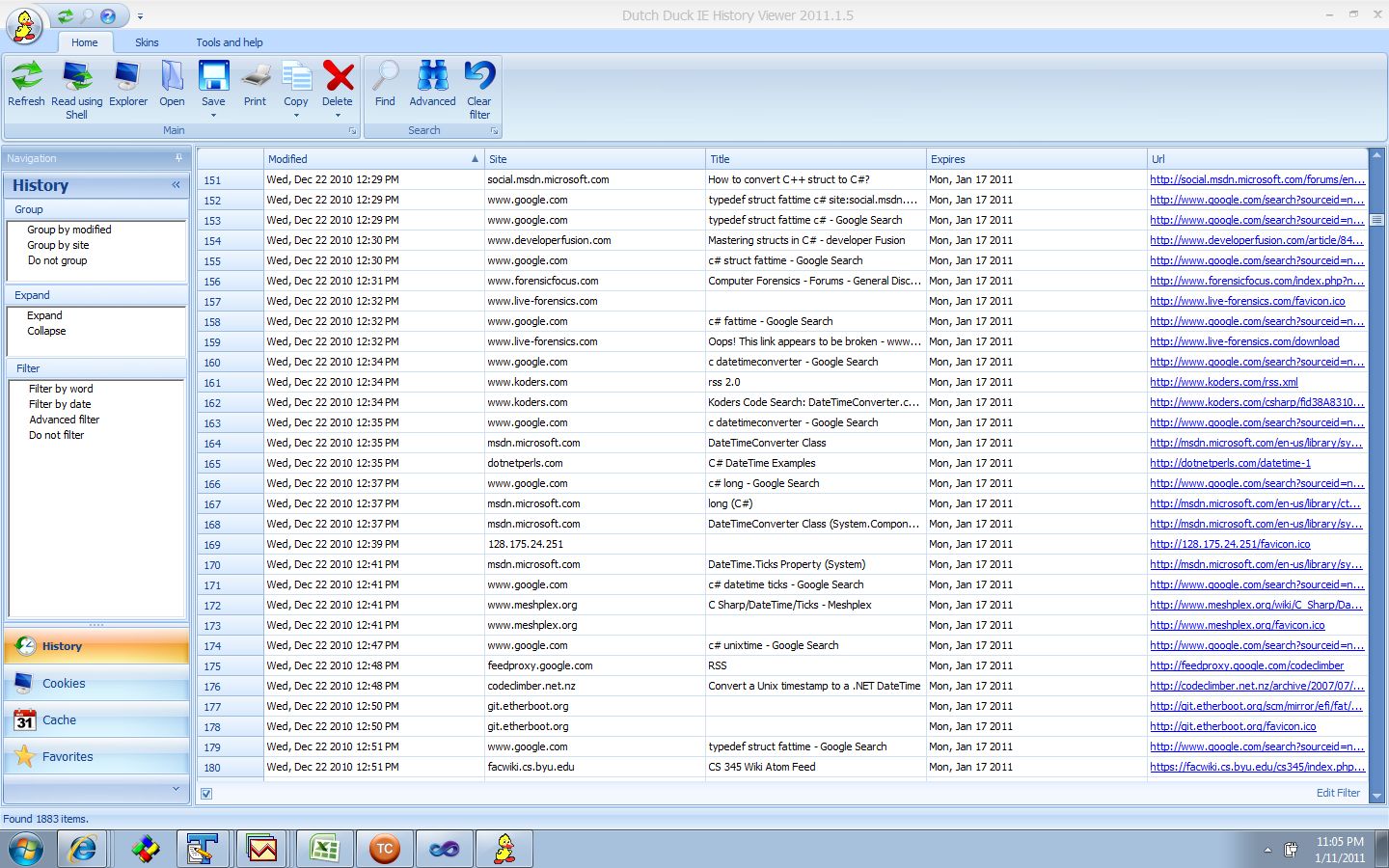The image size is (1389, 868).
Task: Click the Save floppy disk icon
Action: 213,76
